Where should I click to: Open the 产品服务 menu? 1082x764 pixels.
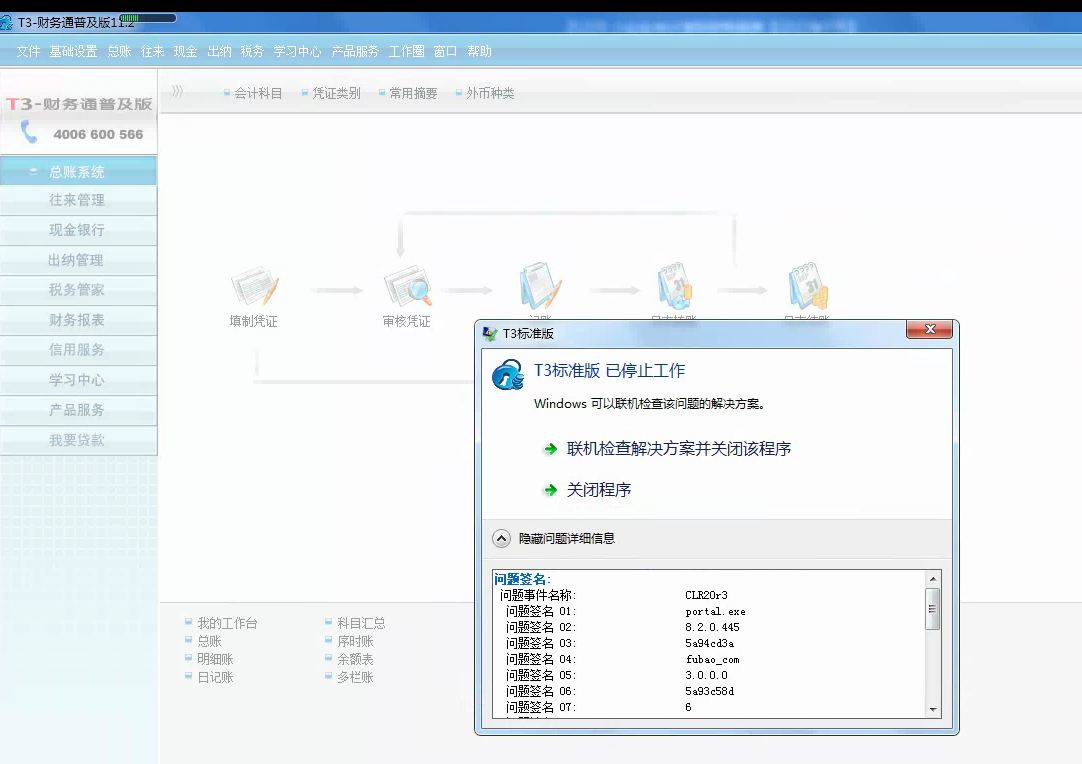click(355, 51)
